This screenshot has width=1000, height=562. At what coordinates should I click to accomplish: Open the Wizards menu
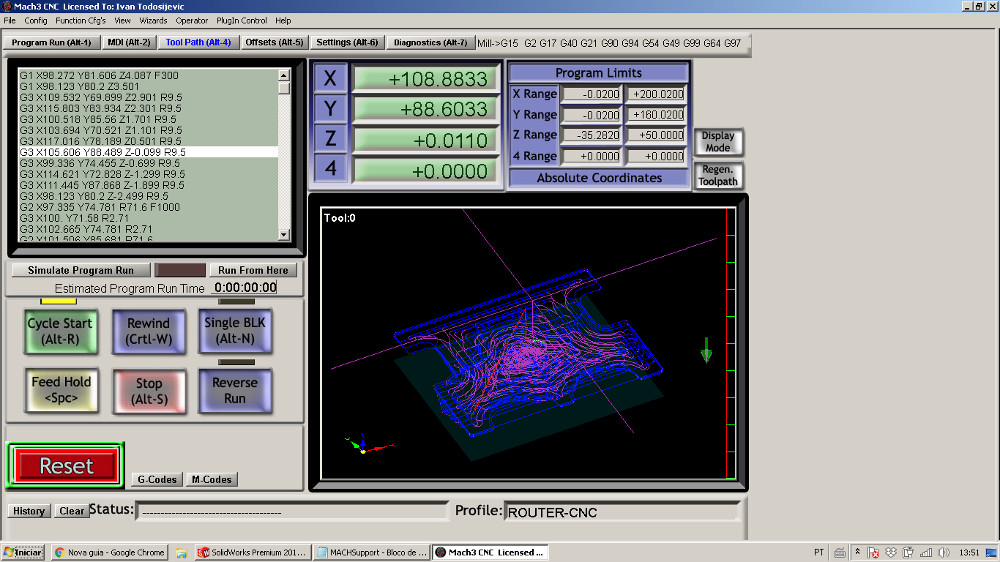(x=153, y=20)
